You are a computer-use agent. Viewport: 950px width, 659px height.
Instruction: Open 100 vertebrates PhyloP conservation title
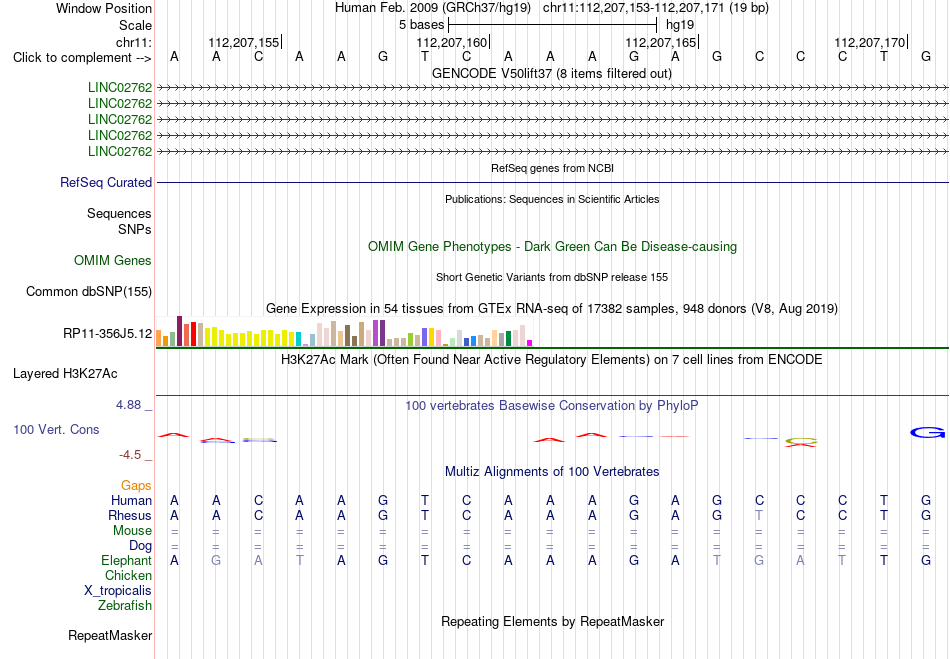coord(552,406)
